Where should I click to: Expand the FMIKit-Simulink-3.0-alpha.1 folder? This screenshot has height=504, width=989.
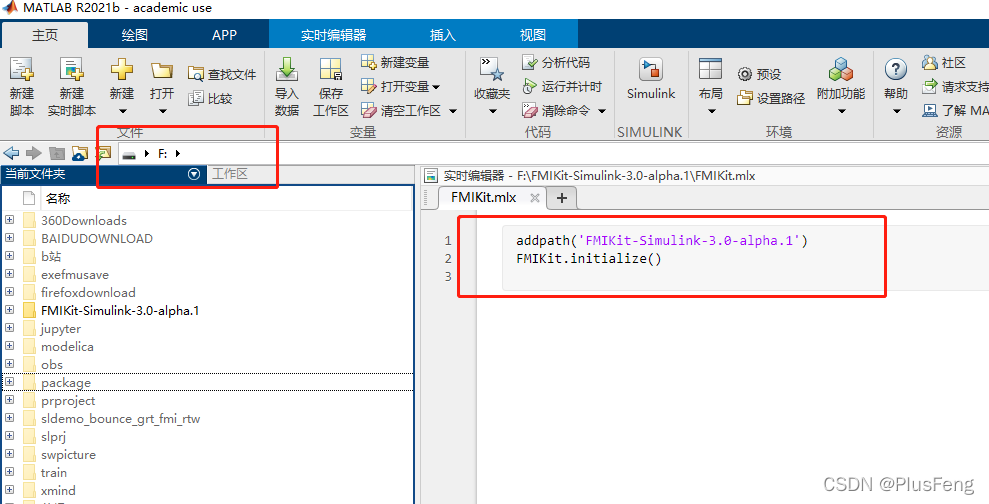[x=9, y=310]
